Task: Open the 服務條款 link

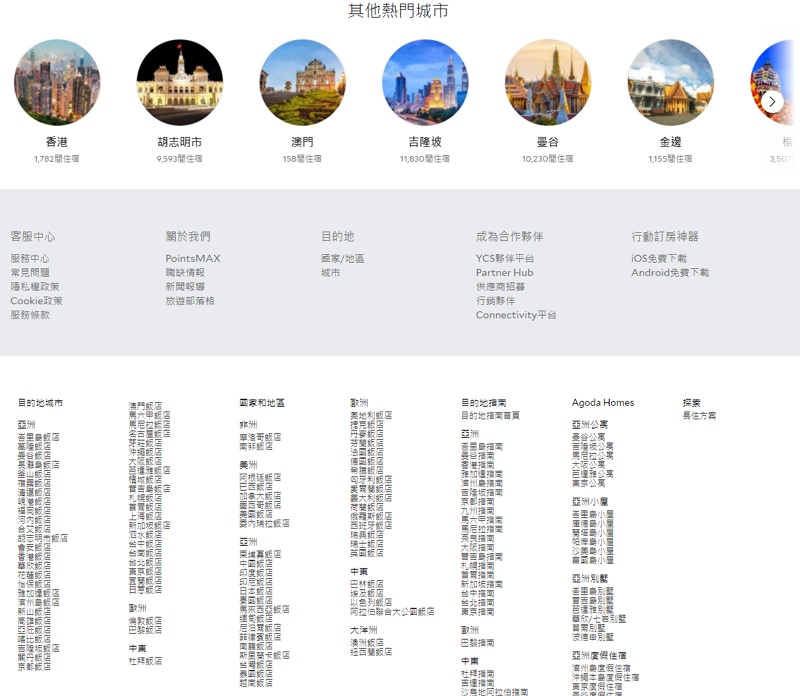Action: click(x=30, y=315)
